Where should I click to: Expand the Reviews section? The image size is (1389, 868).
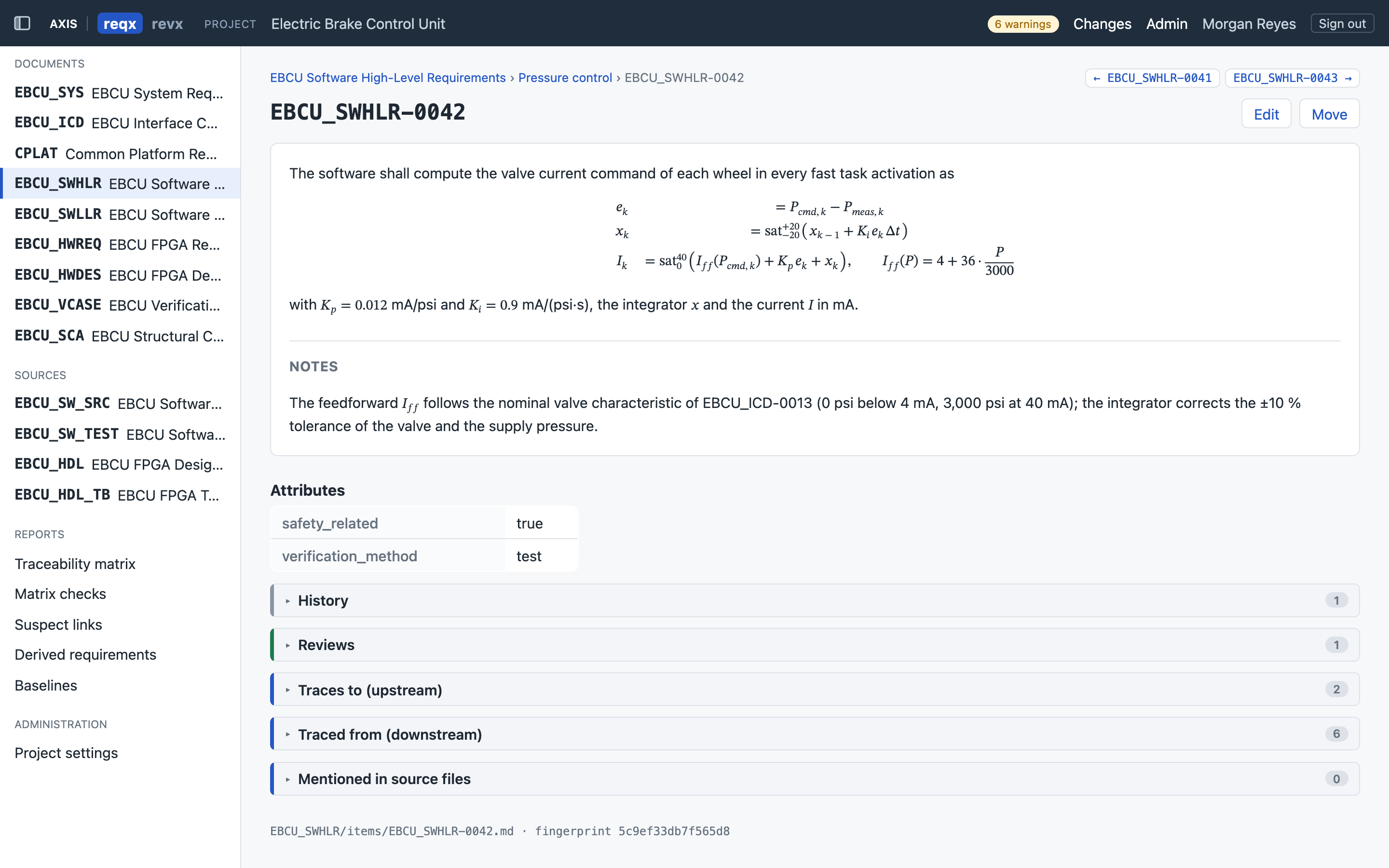[x=815, y=645]
